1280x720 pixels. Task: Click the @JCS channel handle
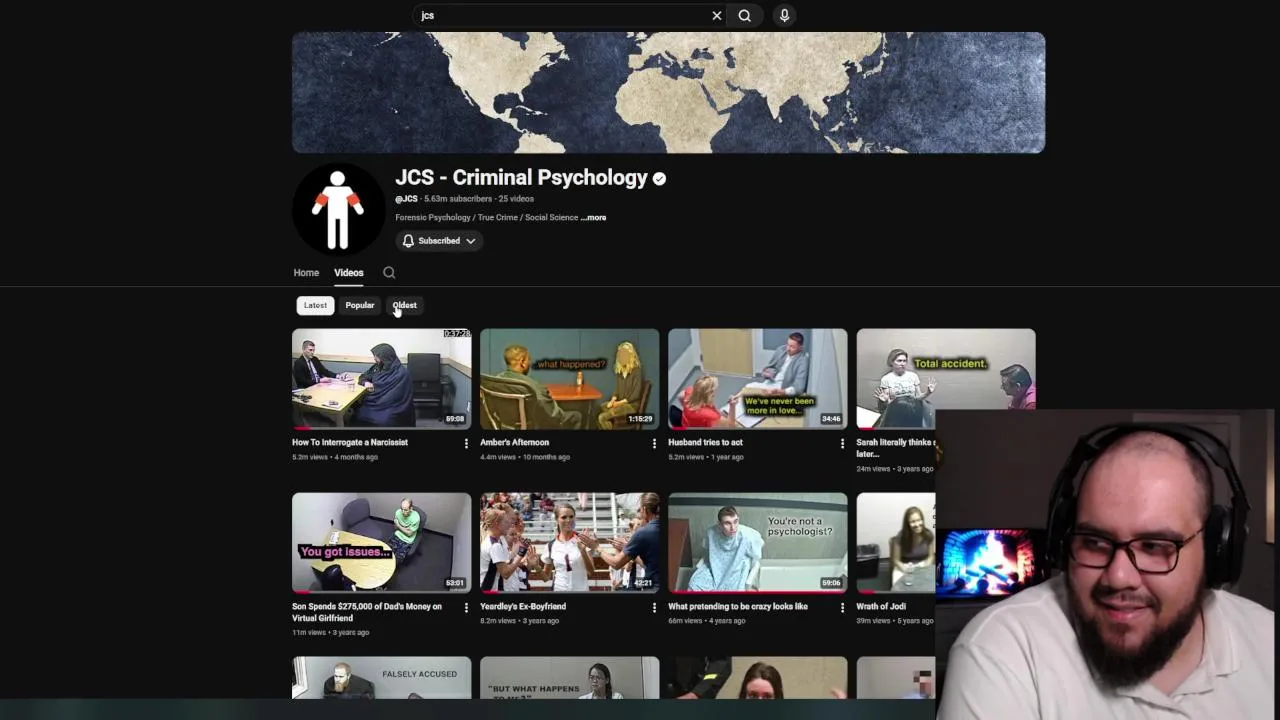coord(406,199)
